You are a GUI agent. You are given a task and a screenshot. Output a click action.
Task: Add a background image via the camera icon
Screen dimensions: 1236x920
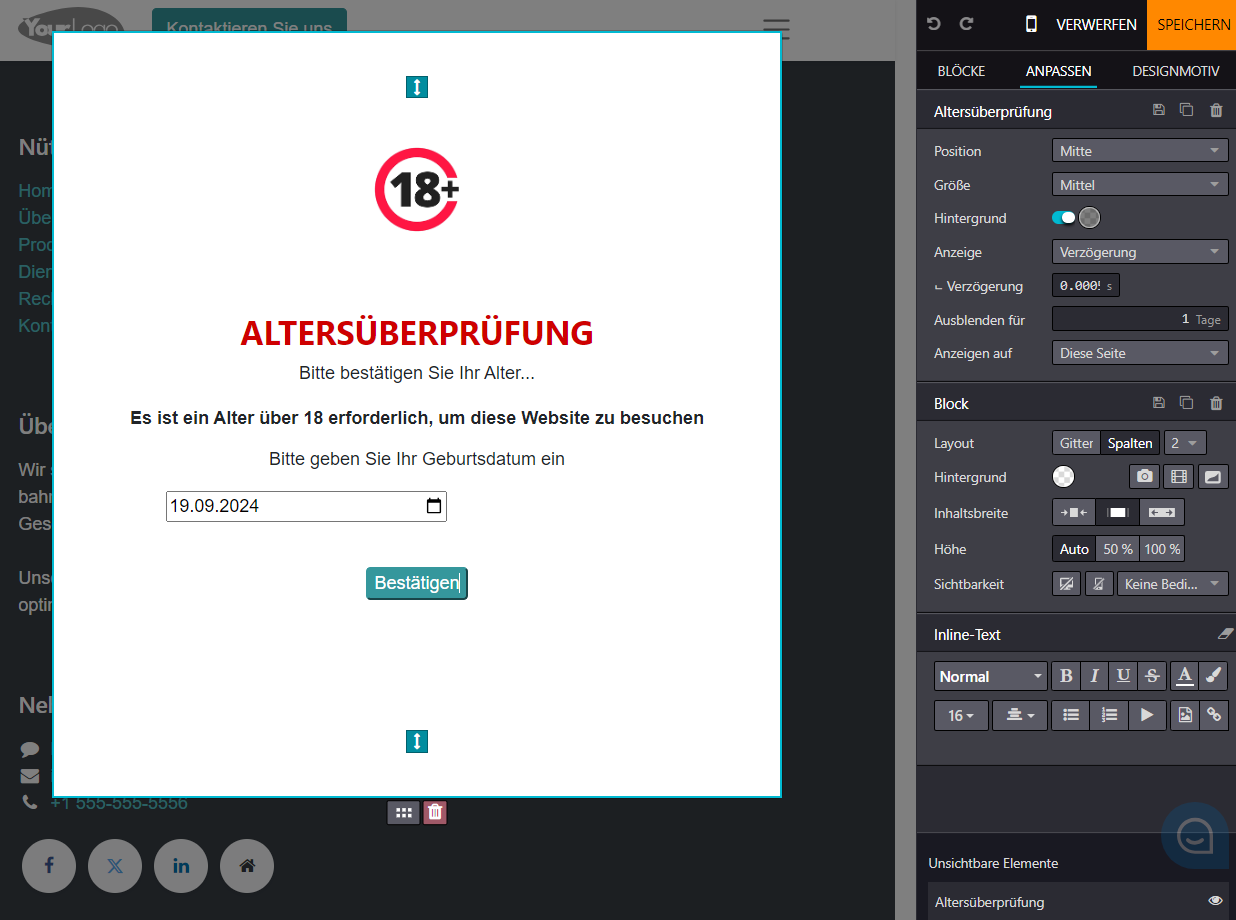tap(1144, 477)
